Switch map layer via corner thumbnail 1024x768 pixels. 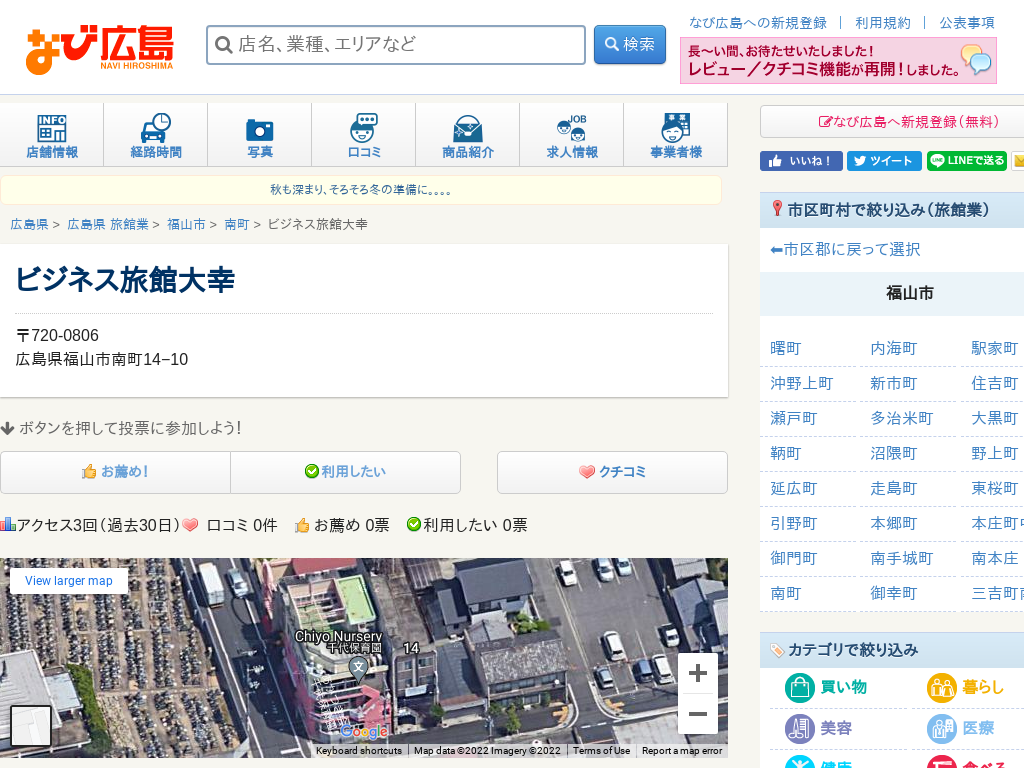[31, 726]
